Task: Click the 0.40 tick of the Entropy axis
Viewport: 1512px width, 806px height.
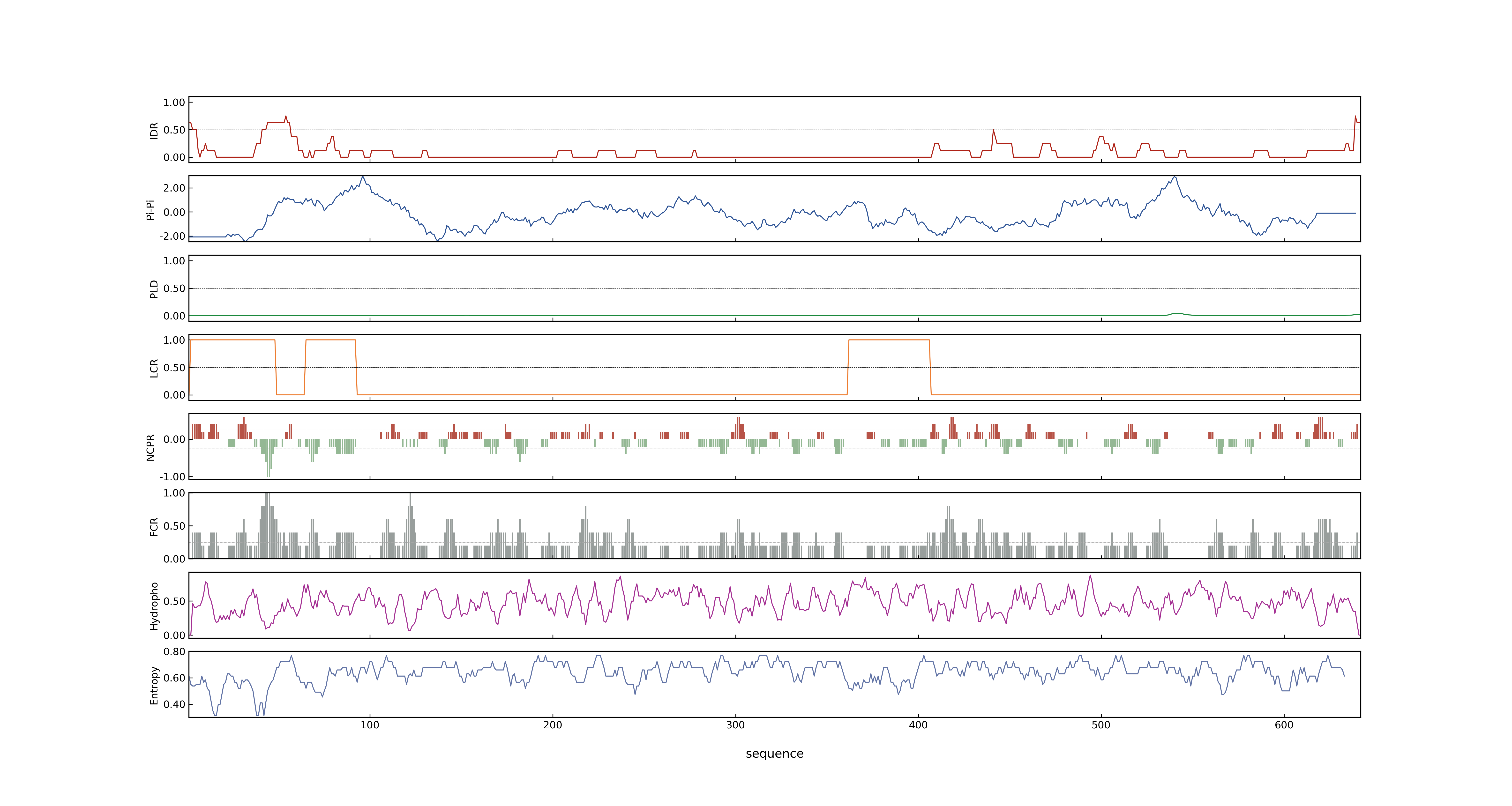Action: click(x=174, y=704)
